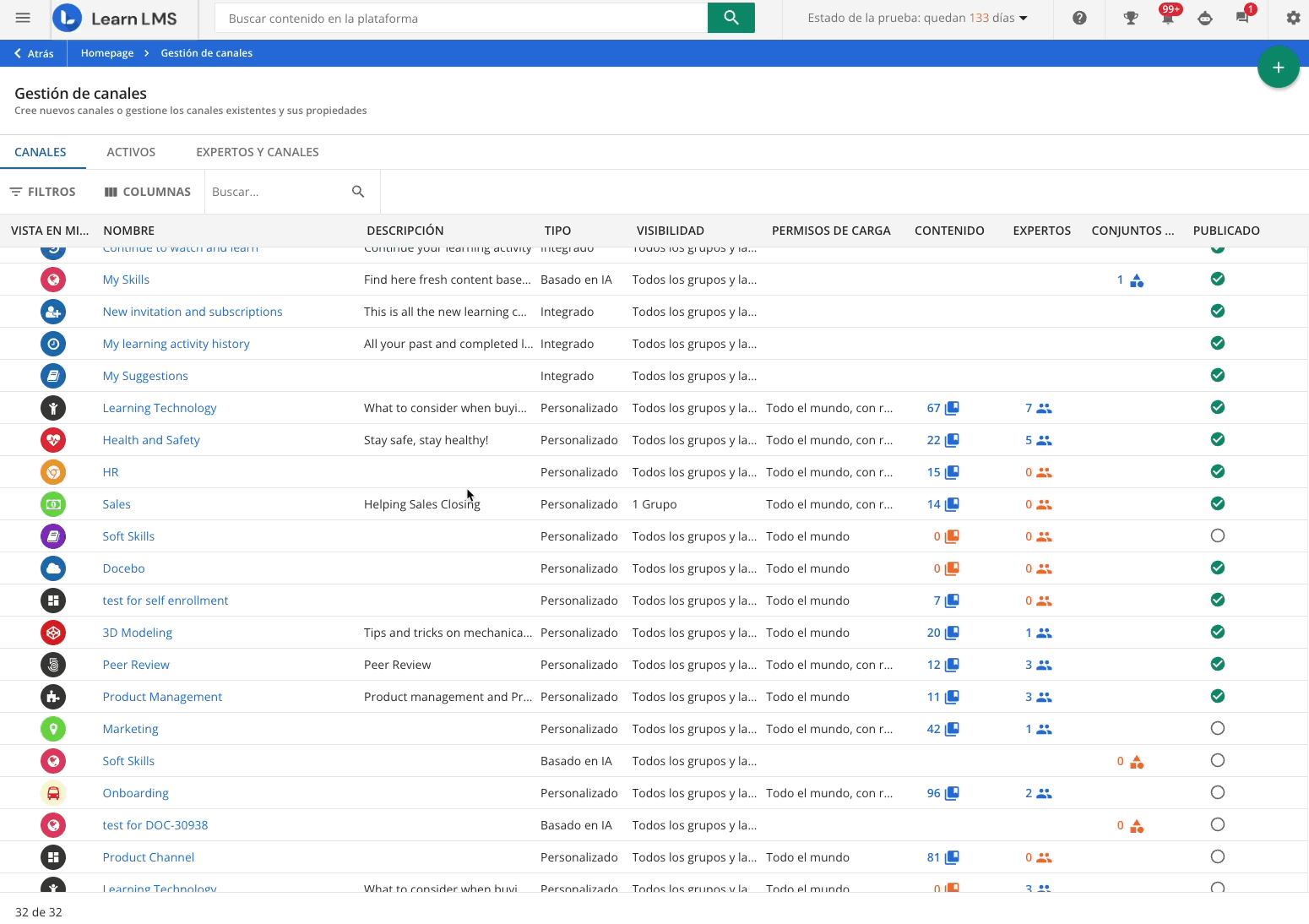Switch to EXPERTOS Y CANALES tab
1309x924 pixels.
[x=258, y=152]
